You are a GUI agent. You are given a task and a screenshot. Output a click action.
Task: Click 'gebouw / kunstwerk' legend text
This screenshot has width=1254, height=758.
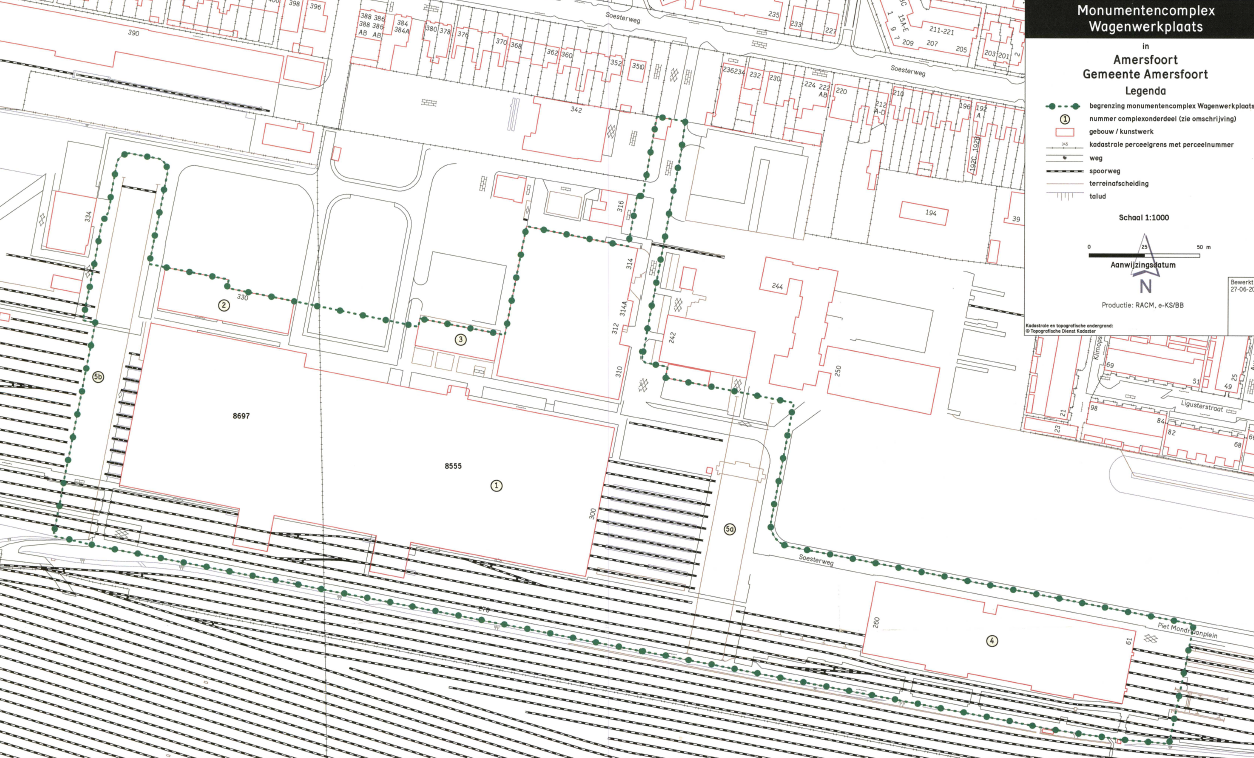coord(1120,131)
